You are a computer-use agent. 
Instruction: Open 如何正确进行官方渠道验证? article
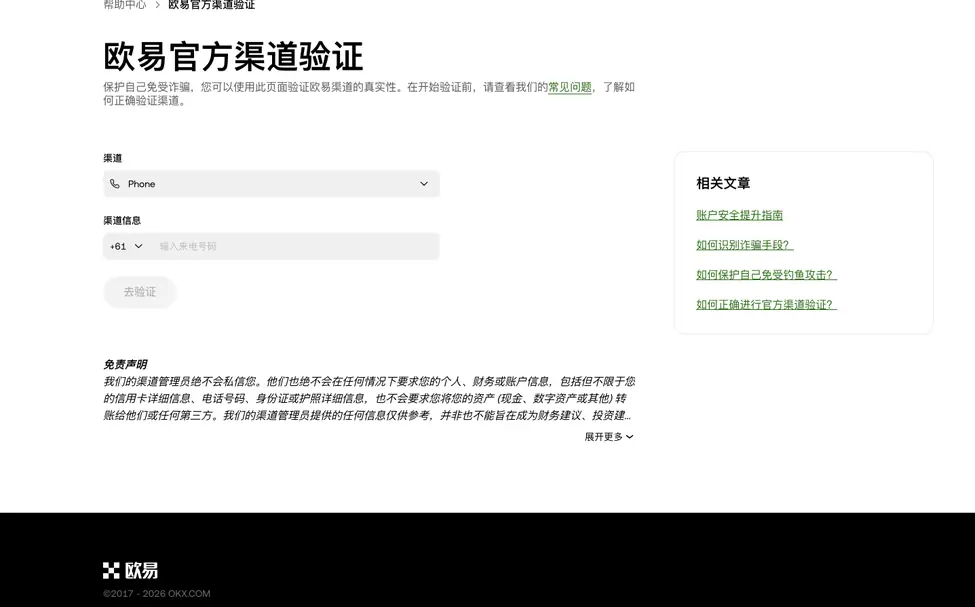(x=766, y=305)
